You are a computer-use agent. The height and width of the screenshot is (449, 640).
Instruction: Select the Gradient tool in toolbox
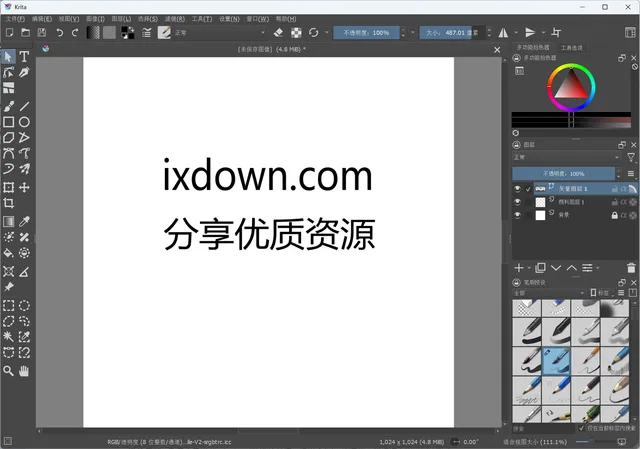pyautogui.click(x=9, y=221)
